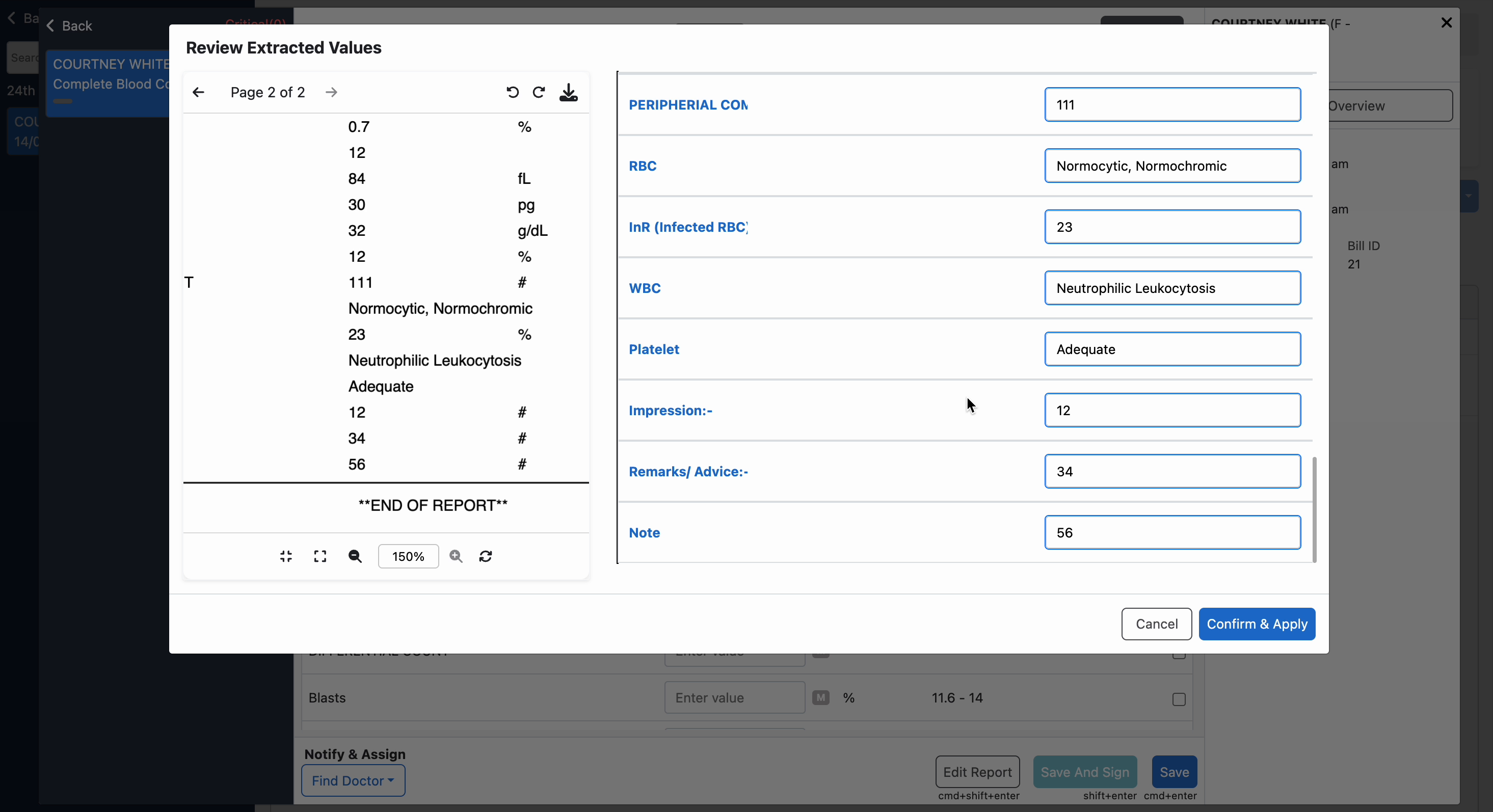Click Confirm & Apply
The width and height of the screenshot is (1493, 812).
click(1258, 624)
